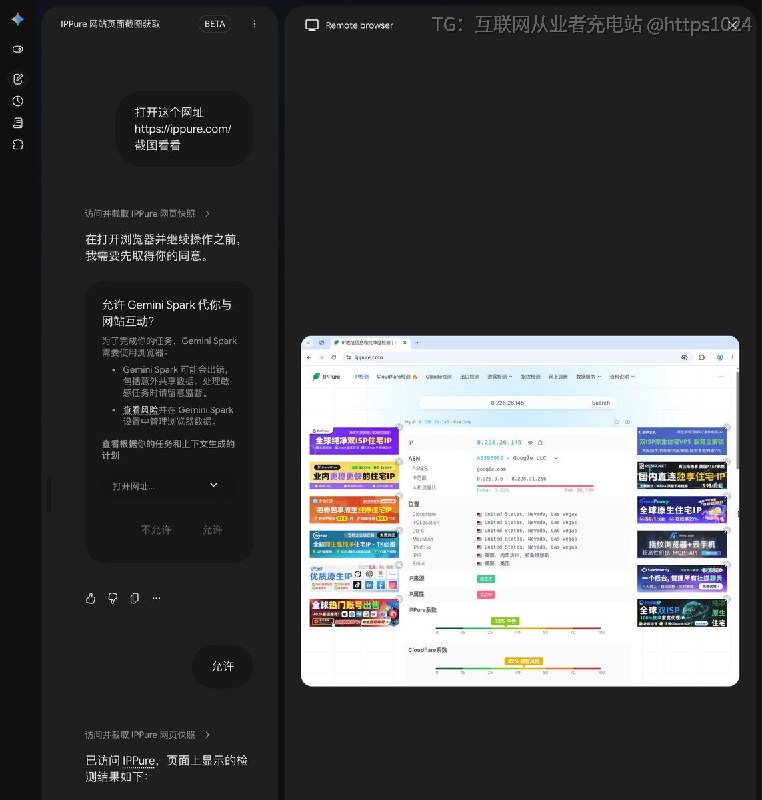
Task: Open the IPPure link in the reply
Action: coord(139,761)
